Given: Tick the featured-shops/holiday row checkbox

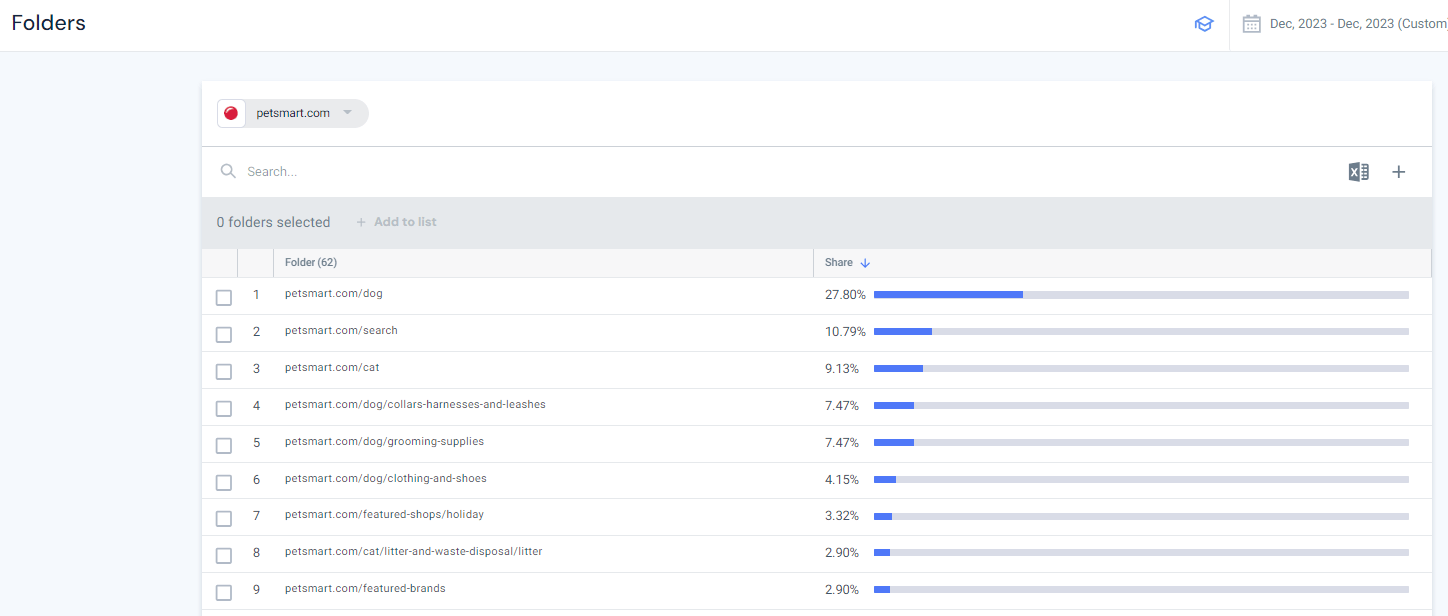Looking at the screenshot, I should click(224, 518).
